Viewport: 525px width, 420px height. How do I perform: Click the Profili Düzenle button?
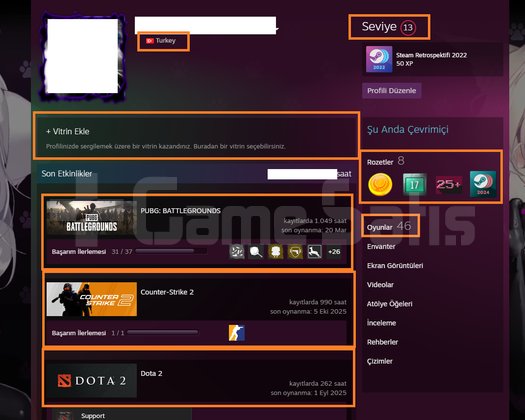click(x=391, y=91)
